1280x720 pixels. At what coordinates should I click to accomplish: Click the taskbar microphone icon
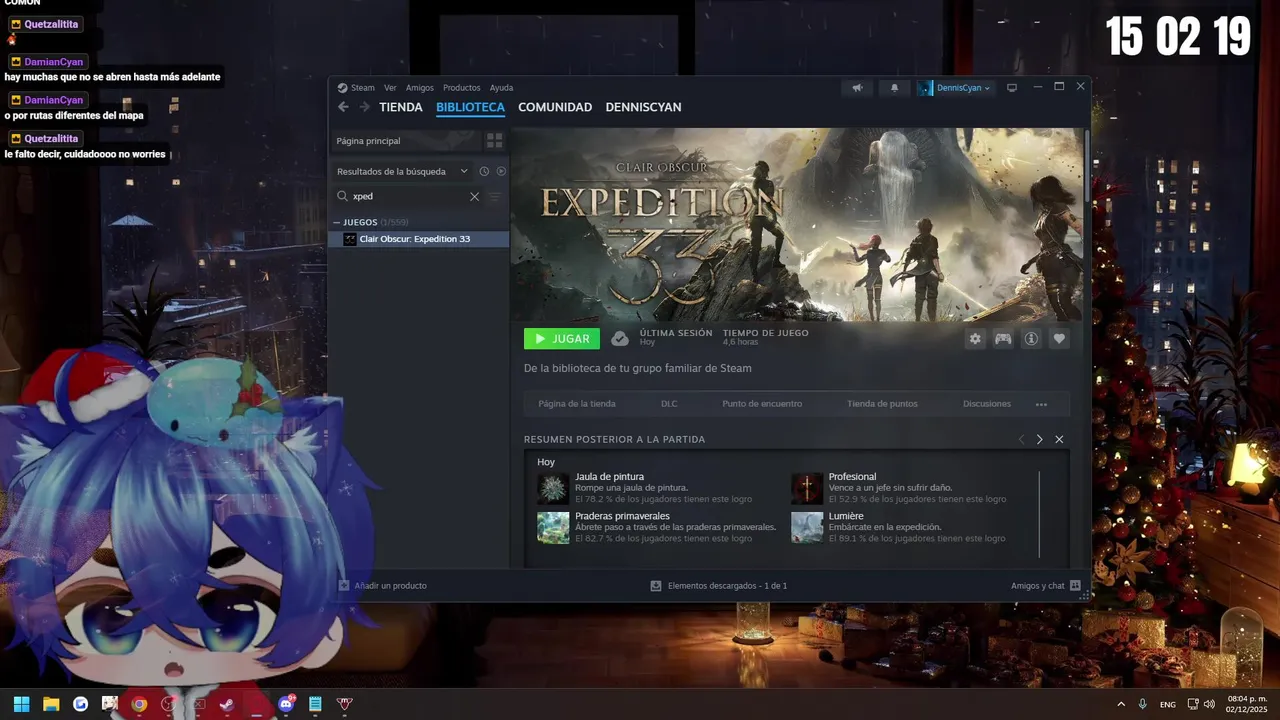click(1142, 704)
